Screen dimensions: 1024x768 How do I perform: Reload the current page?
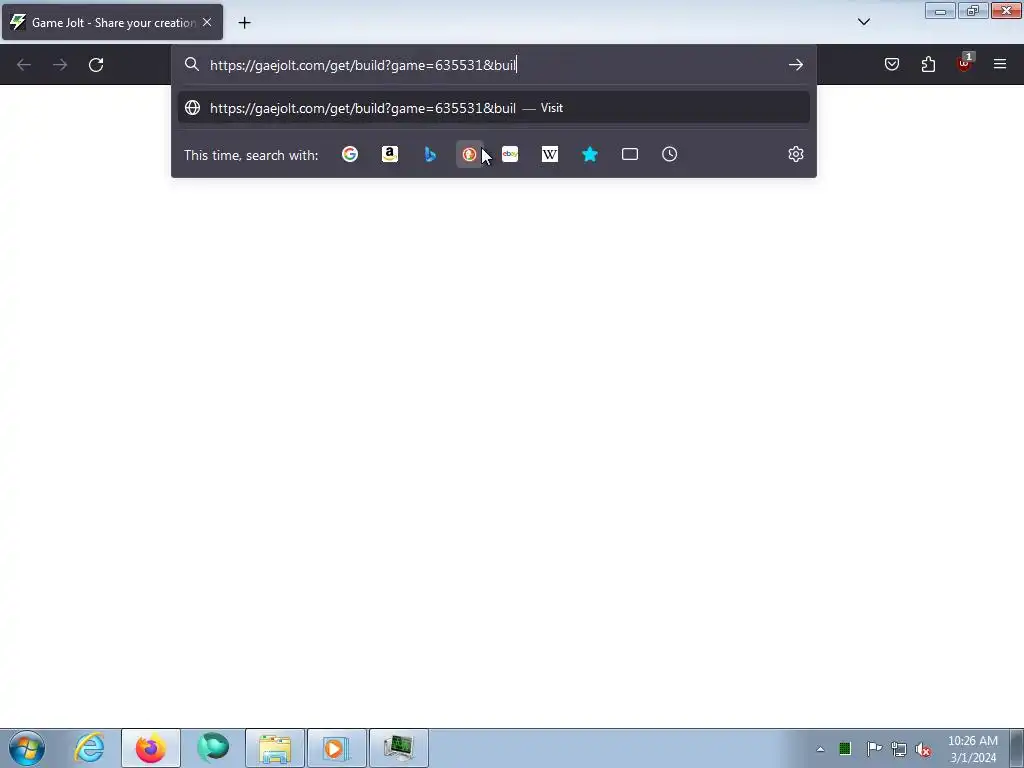pyautogui.click(x=96, y=65)
